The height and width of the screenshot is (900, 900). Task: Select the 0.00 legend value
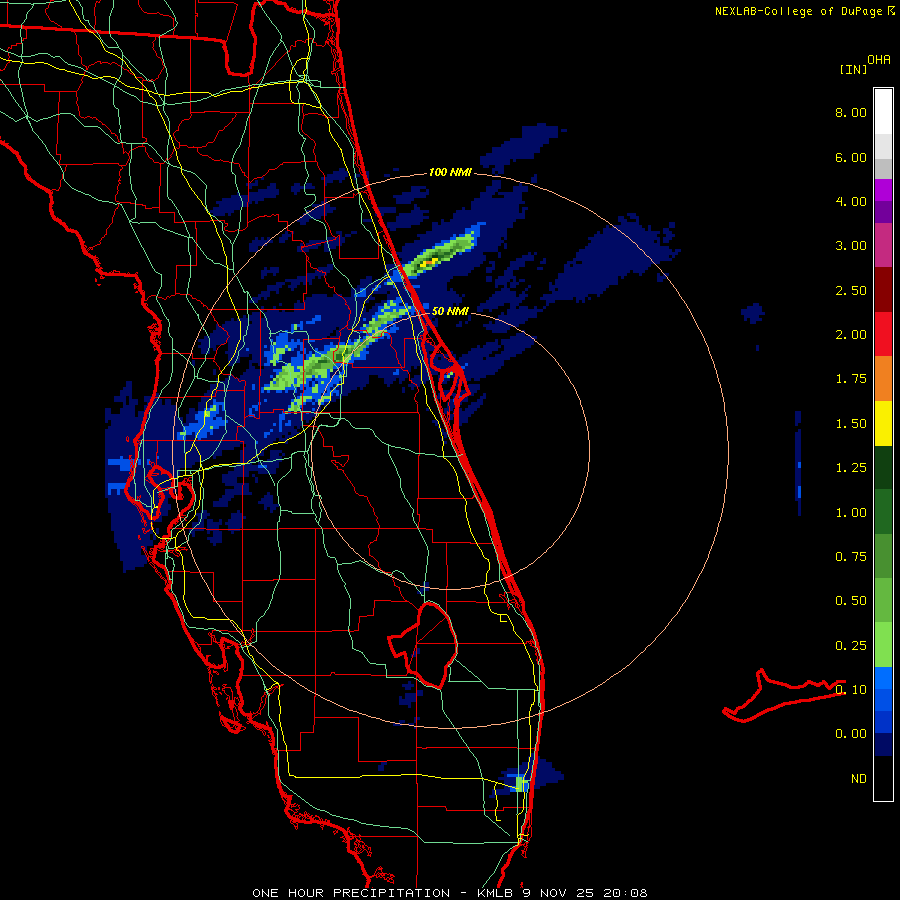click(x=851, y=734)
